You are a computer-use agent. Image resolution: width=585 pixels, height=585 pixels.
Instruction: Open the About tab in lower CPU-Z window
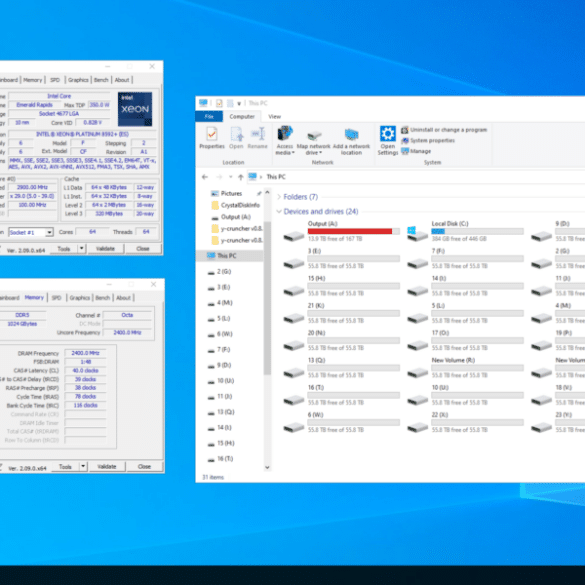123,298
